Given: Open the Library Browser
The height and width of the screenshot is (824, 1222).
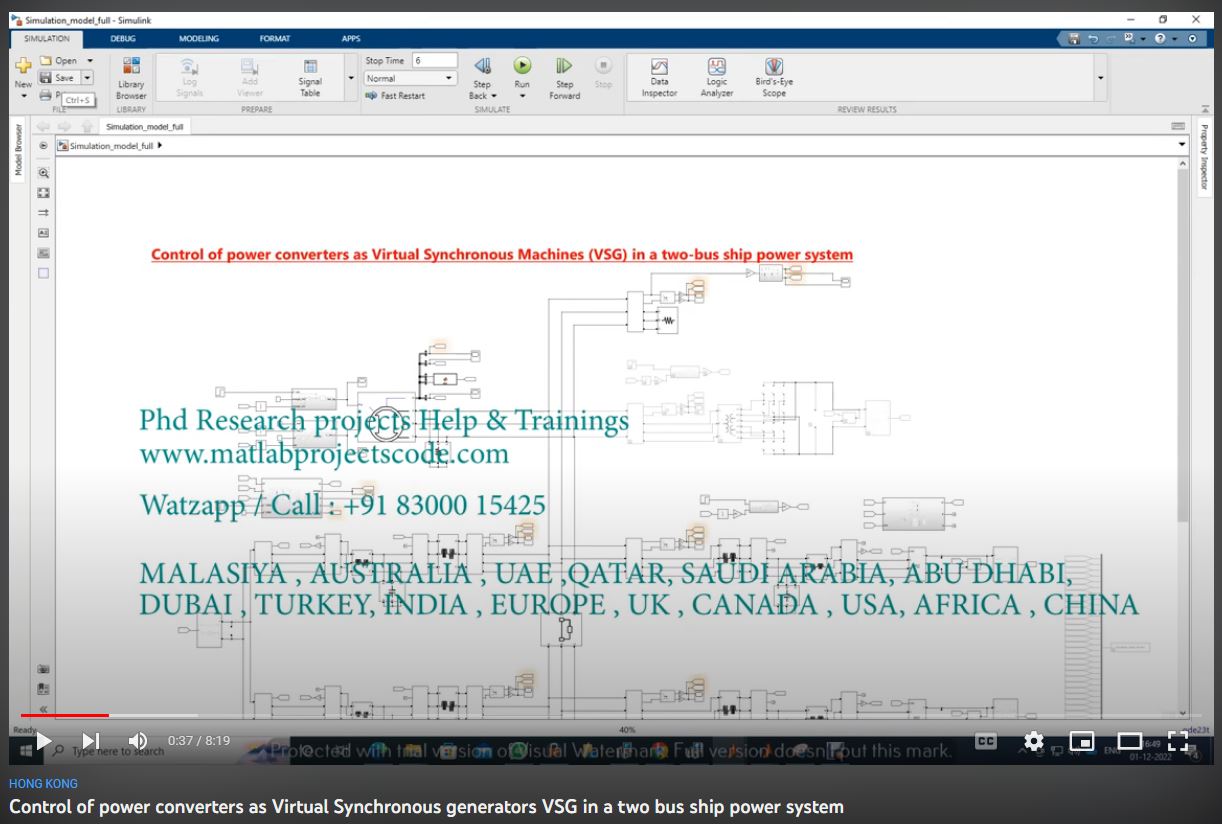Looking at the screenshot, I should pyautogui.click(x=131, y=76).
